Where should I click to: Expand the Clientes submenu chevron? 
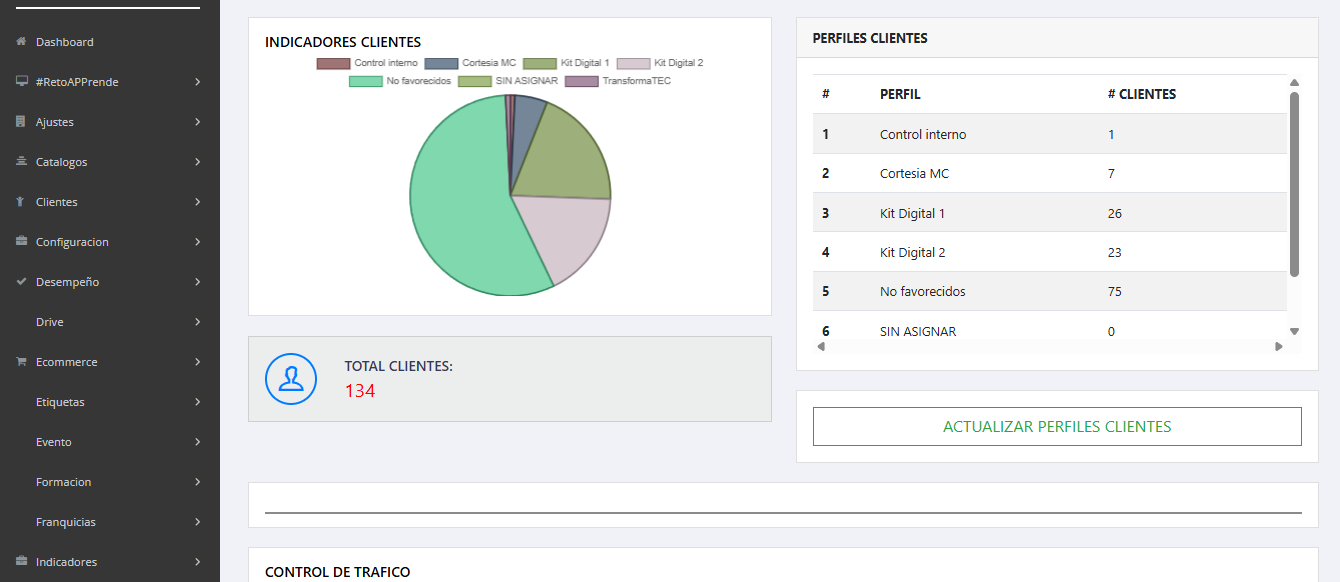coord(198,202)
